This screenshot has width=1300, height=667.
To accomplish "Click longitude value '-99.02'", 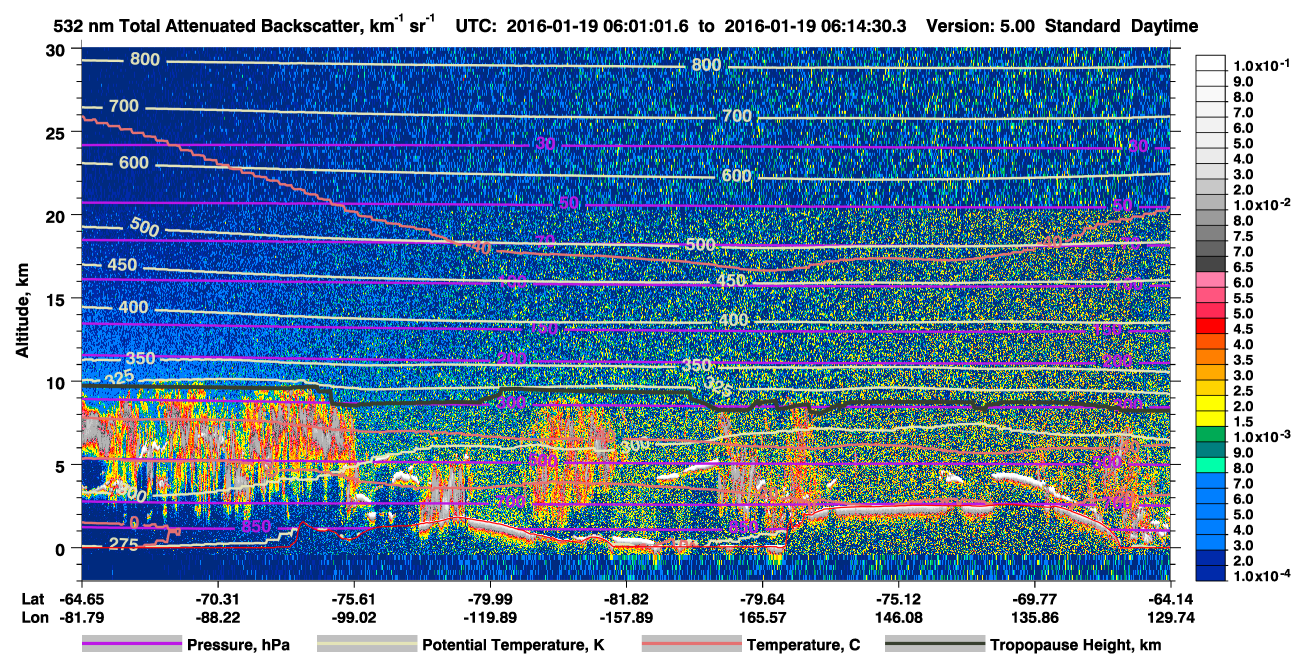I will tap(353, 617).
